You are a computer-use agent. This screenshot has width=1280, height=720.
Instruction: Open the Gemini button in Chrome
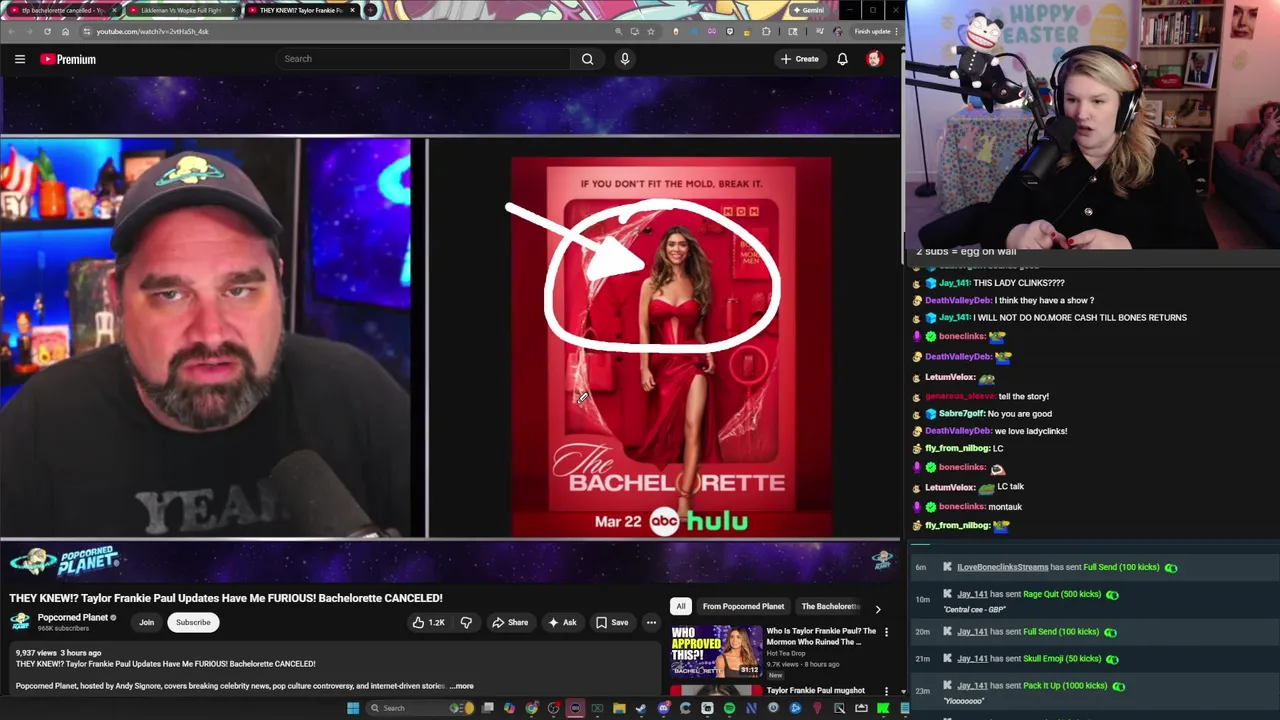808,10
